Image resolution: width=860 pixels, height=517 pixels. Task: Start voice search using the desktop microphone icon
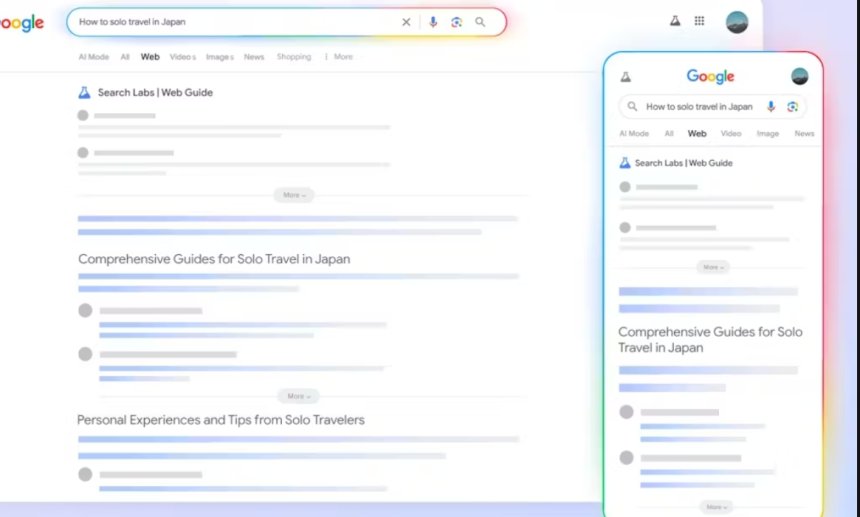pyautogui.click(x=433, y=22)
